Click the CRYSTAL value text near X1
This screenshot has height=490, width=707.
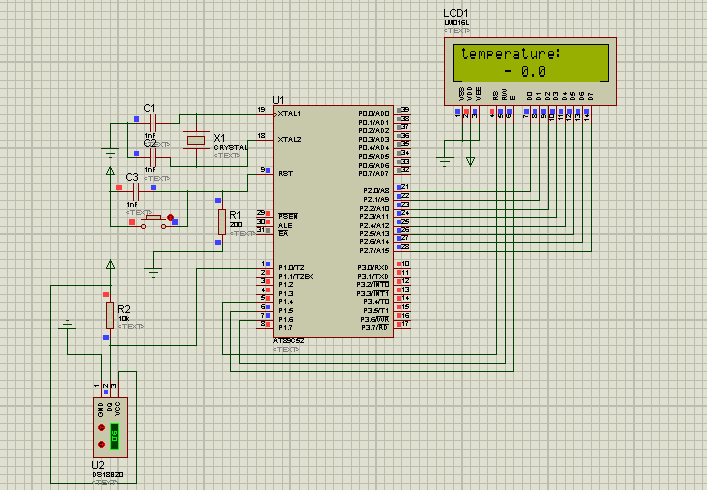coord(230,147)
